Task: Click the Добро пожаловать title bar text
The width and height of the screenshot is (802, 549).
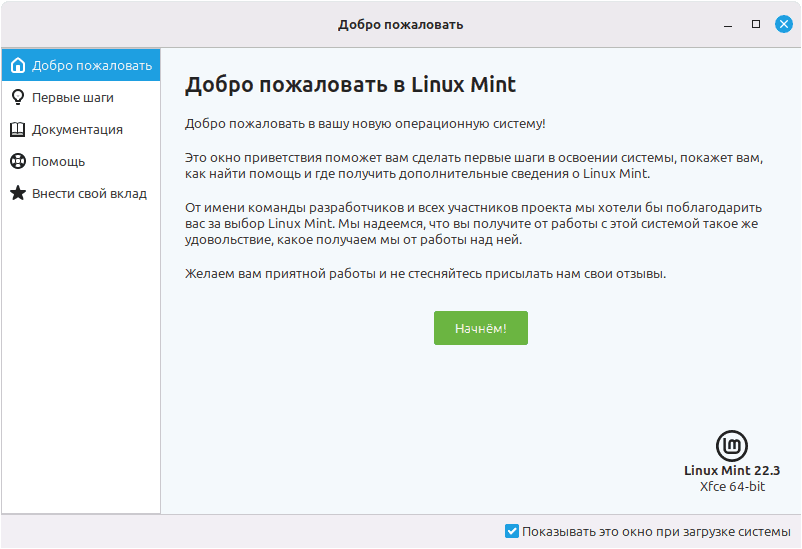Action: pos(400,25)
